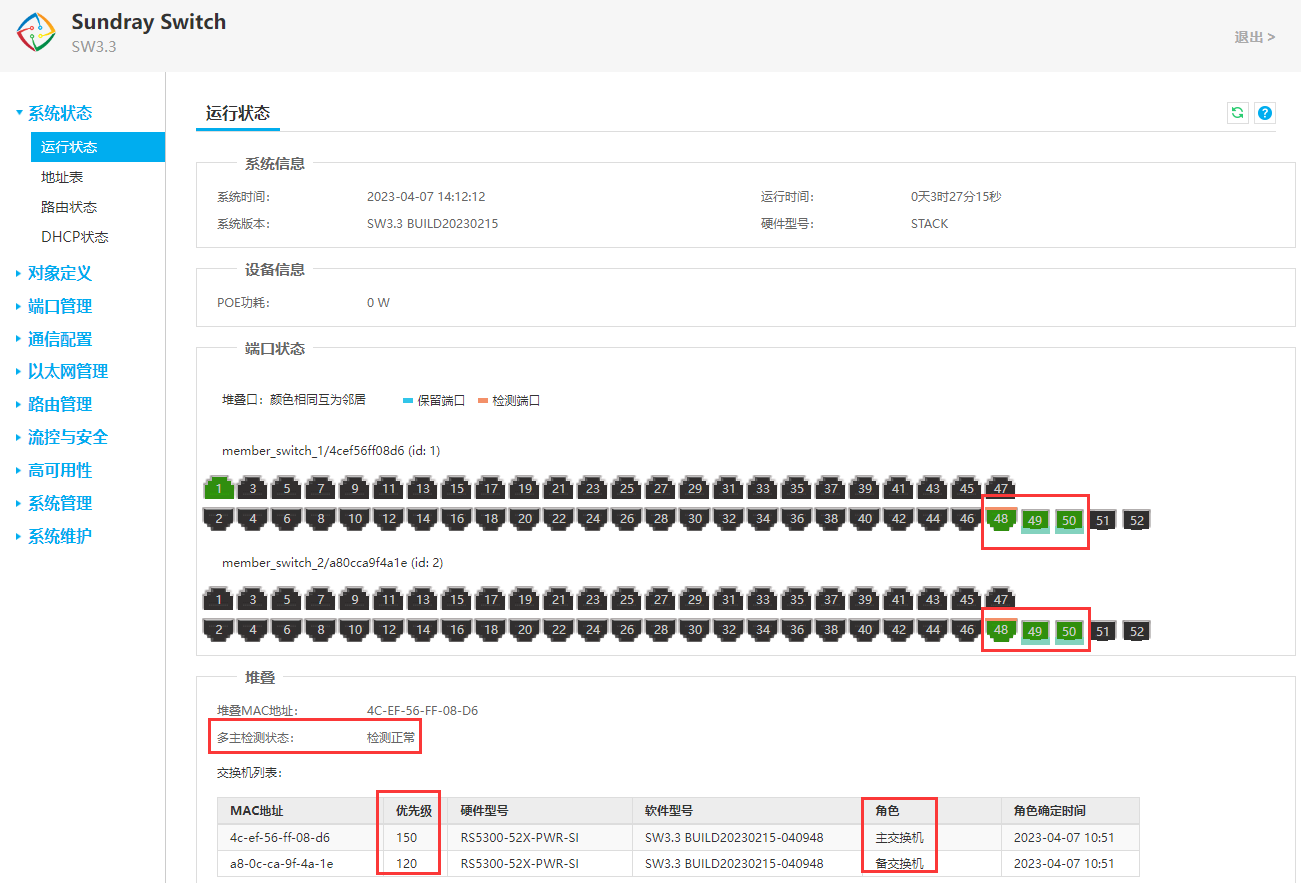Select port 2 on member_switch_1

click(x=218, y=519)
